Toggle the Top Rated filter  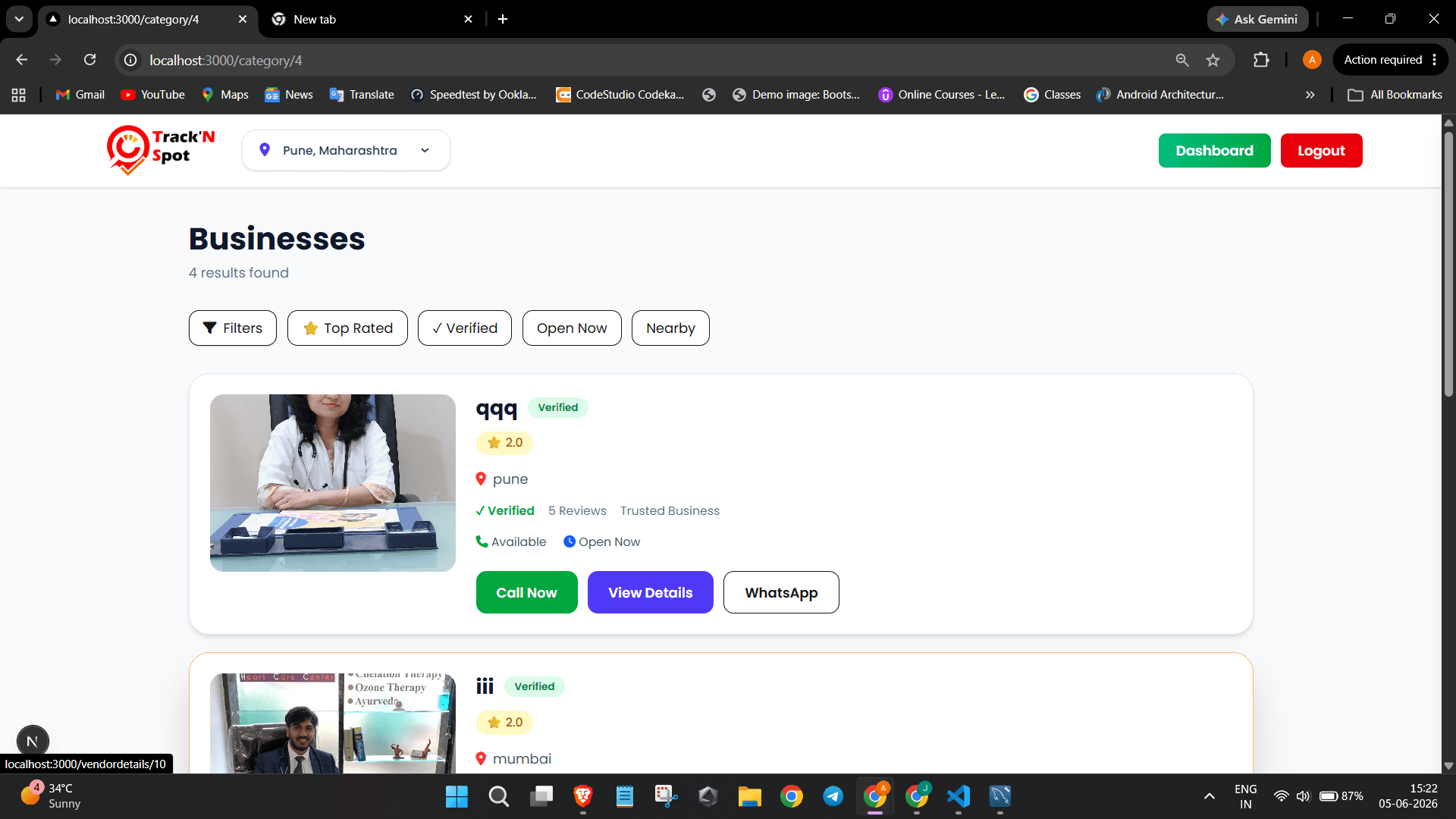347,328
